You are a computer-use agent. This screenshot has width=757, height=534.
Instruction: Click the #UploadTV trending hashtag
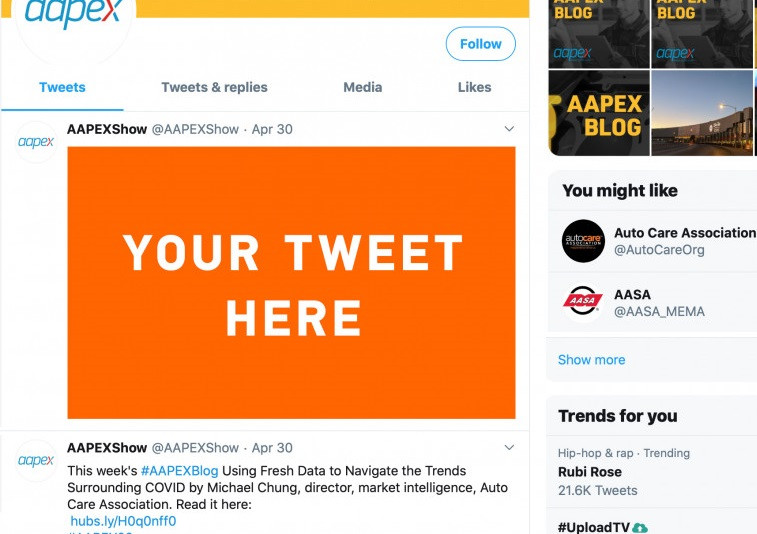tap(594, 527)
